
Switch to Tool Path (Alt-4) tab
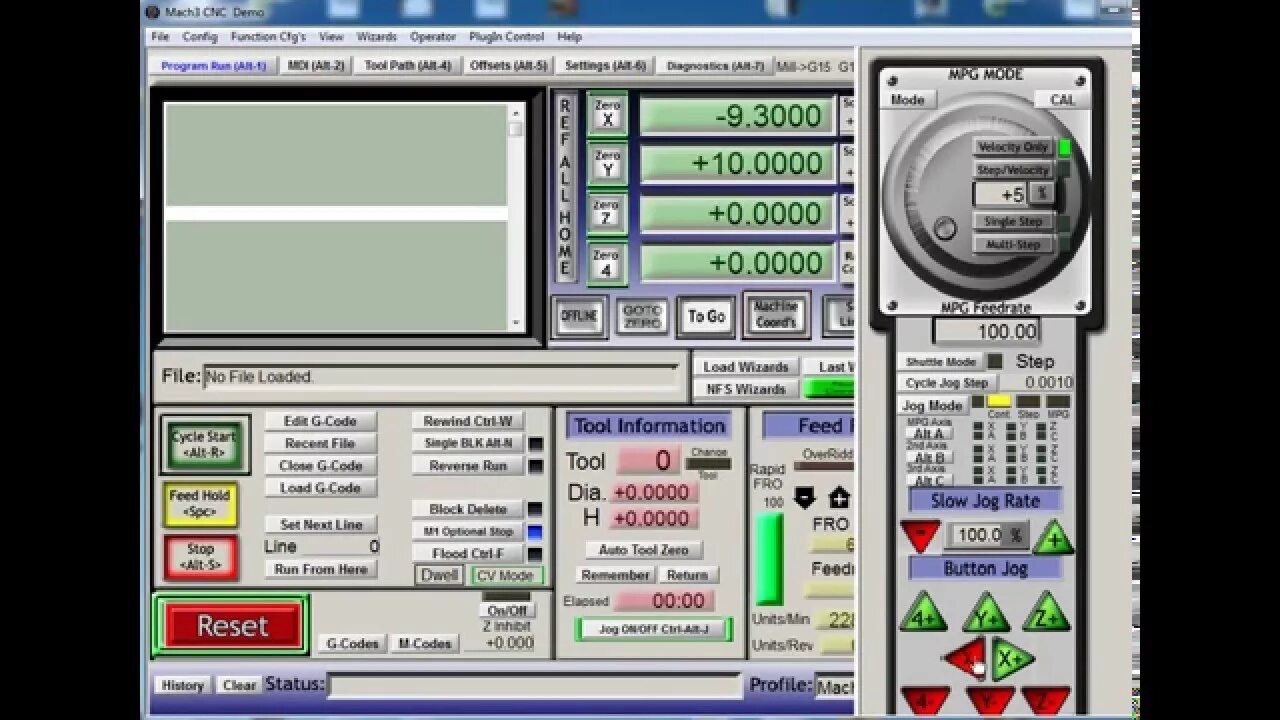pyautogui.click(x=408, y=66)
